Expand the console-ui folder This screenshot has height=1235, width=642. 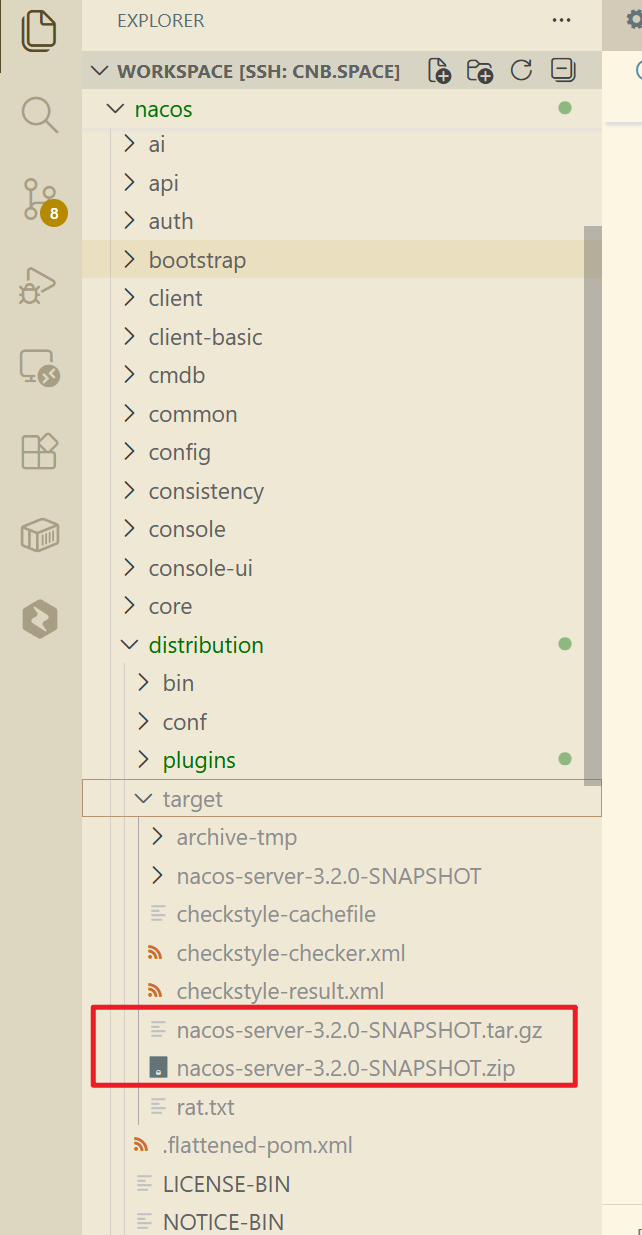coord(341,568)
